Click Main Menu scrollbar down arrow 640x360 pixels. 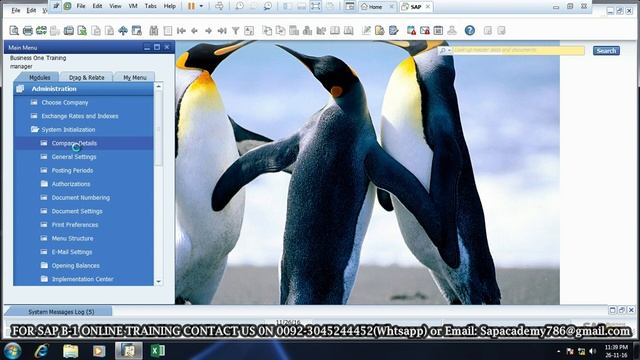(158, 281)
